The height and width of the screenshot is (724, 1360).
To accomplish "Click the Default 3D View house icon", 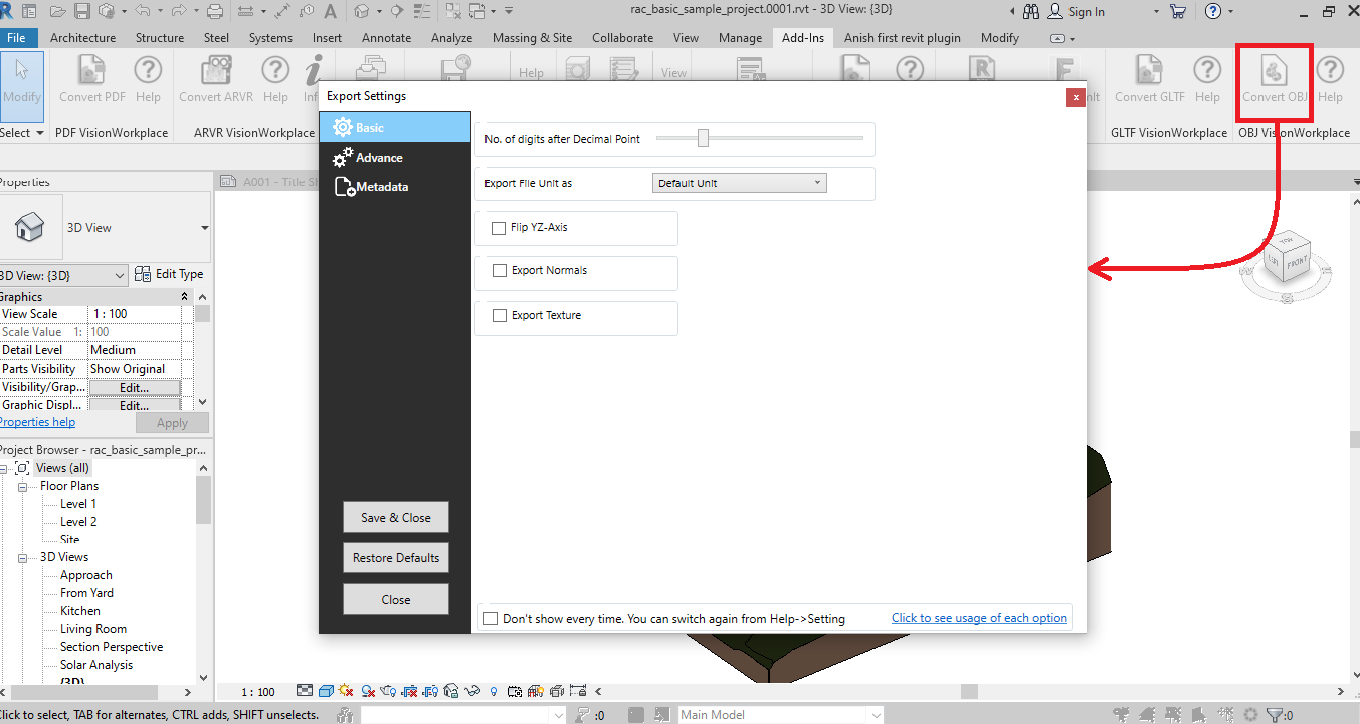I will pyautogui.click(x=361, y=12).
